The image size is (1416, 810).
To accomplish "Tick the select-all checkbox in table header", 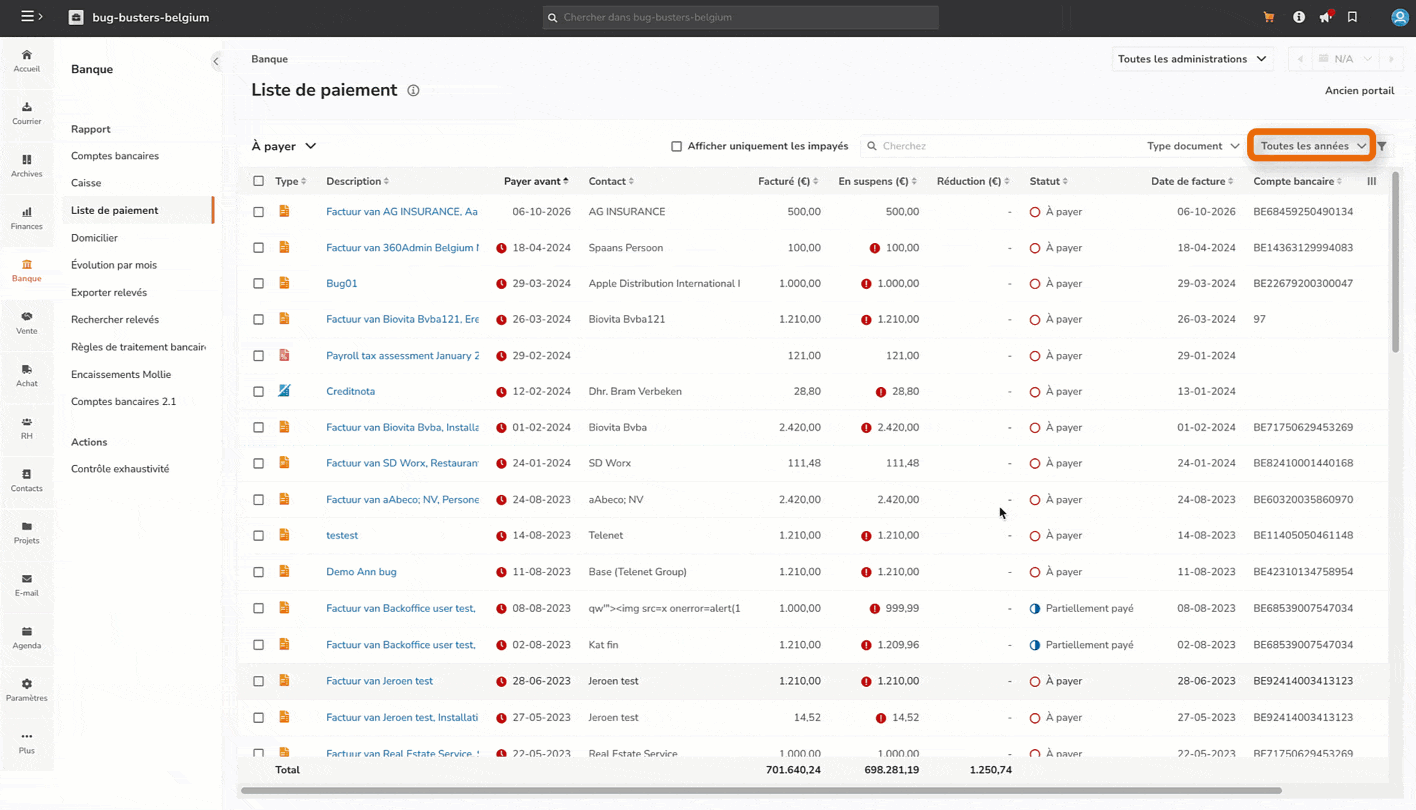I will (x=259, y=181).
